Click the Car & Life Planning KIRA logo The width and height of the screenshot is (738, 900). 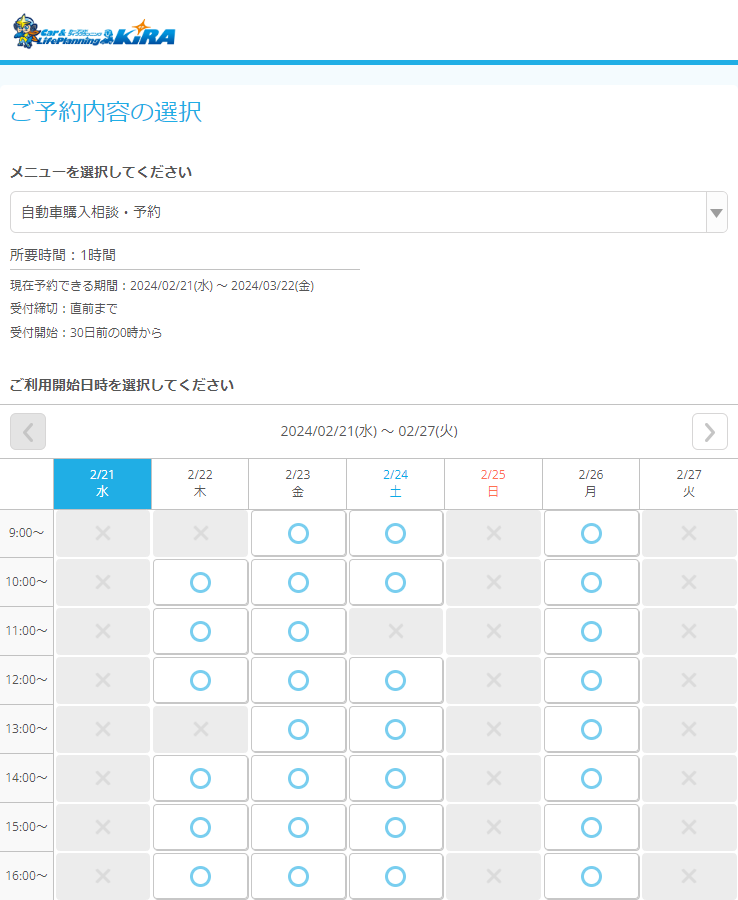tap(94, 33)
